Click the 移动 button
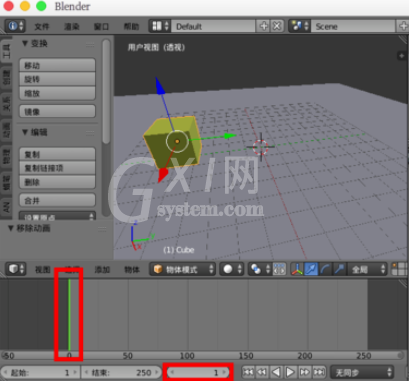 57,66
